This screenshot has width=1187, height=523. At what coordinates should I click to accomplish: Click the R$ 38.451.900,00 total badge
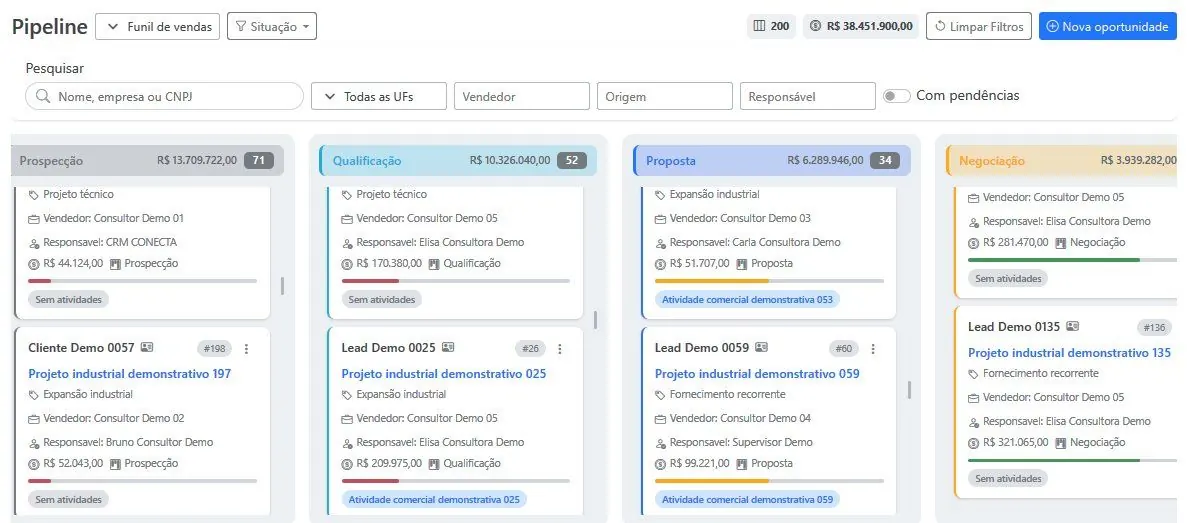861,26
